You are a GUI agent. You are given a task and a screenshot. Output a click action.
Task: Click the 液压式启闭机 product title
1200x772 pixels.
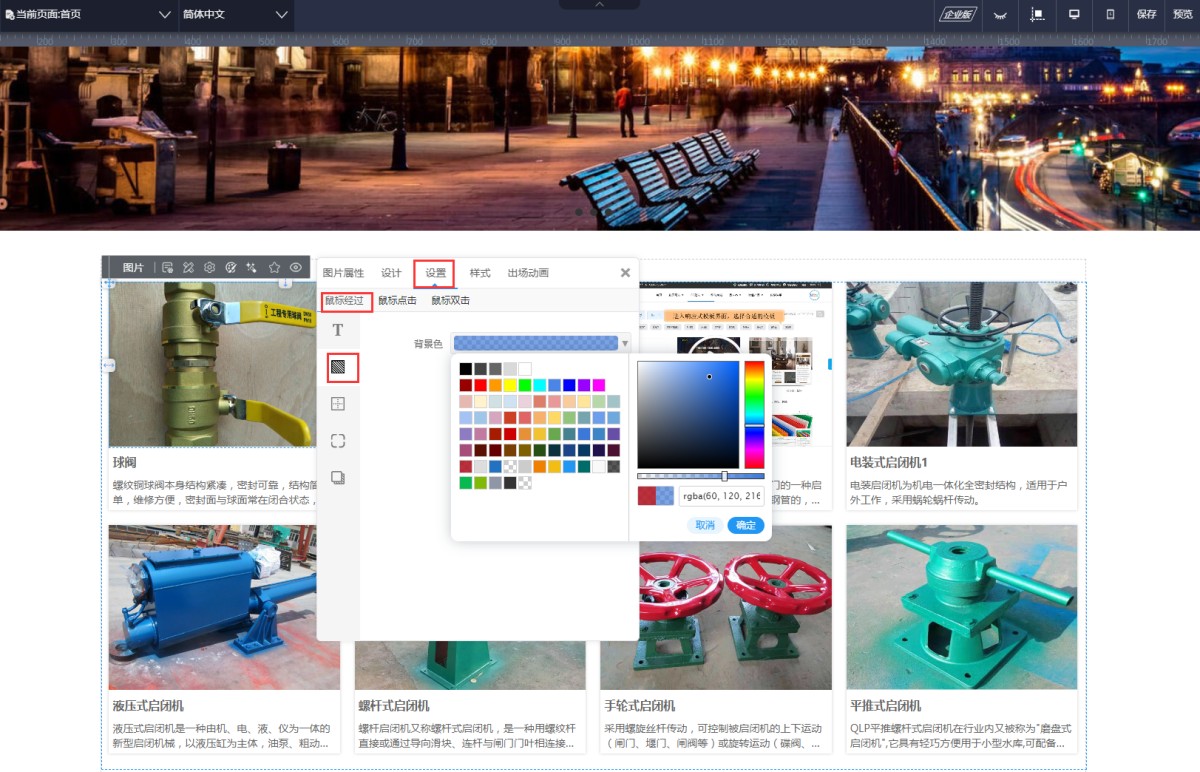coord(149,706)
